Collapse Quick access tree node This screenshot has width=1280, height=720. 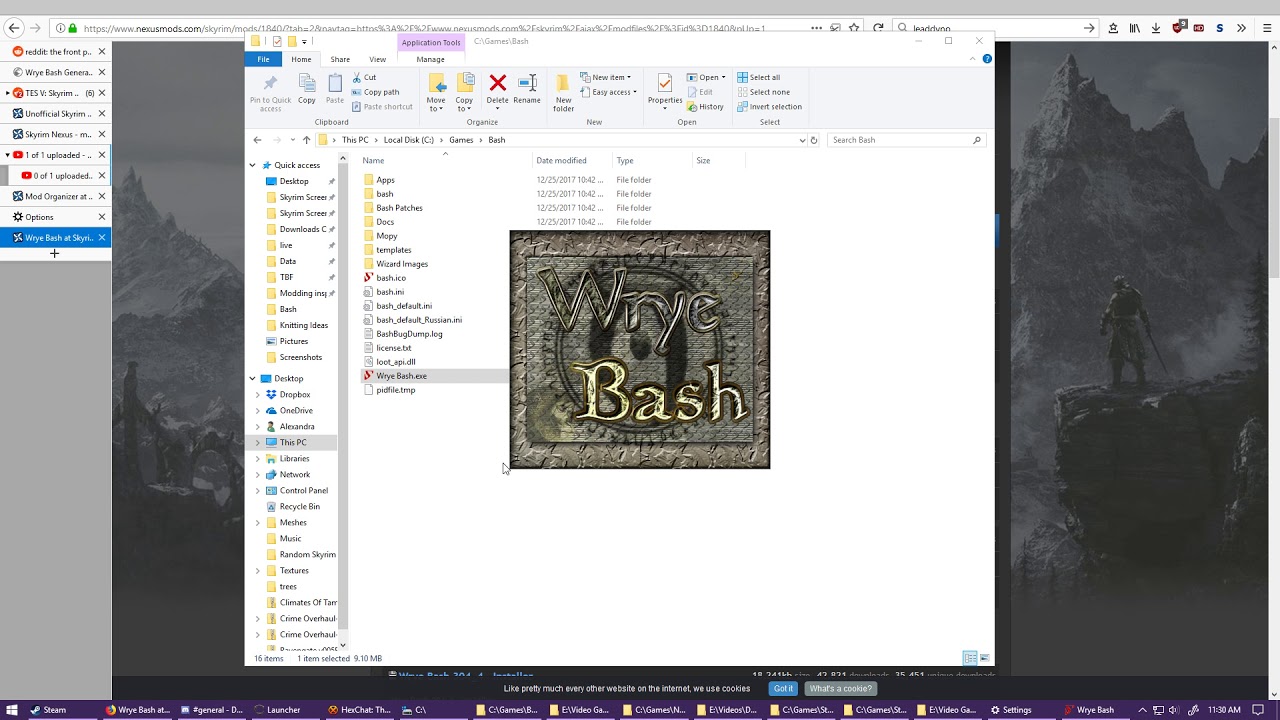(x=253, y=165)
